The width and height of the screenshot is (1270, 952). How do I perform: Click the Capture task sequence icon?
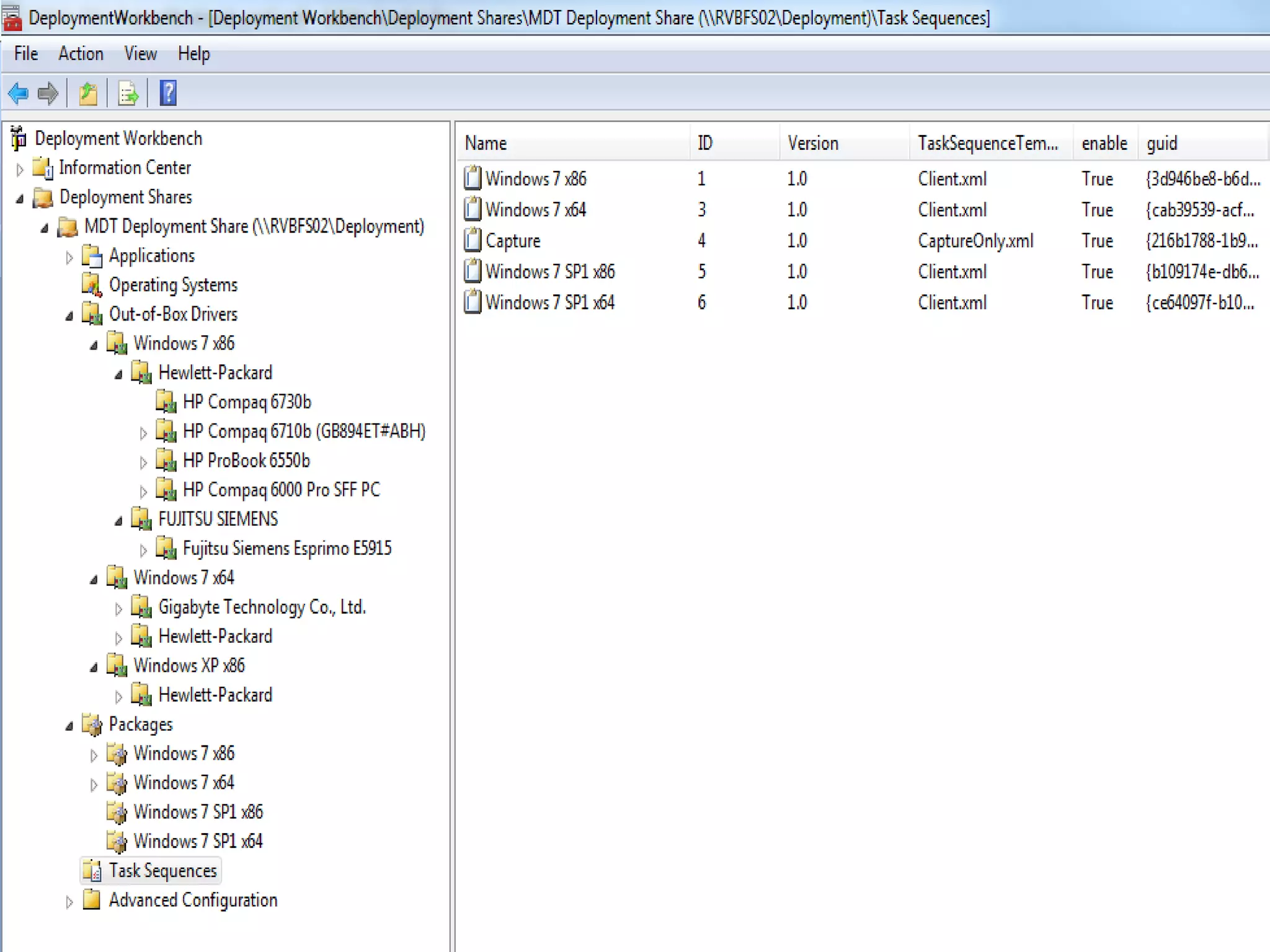tap(473, 240)
